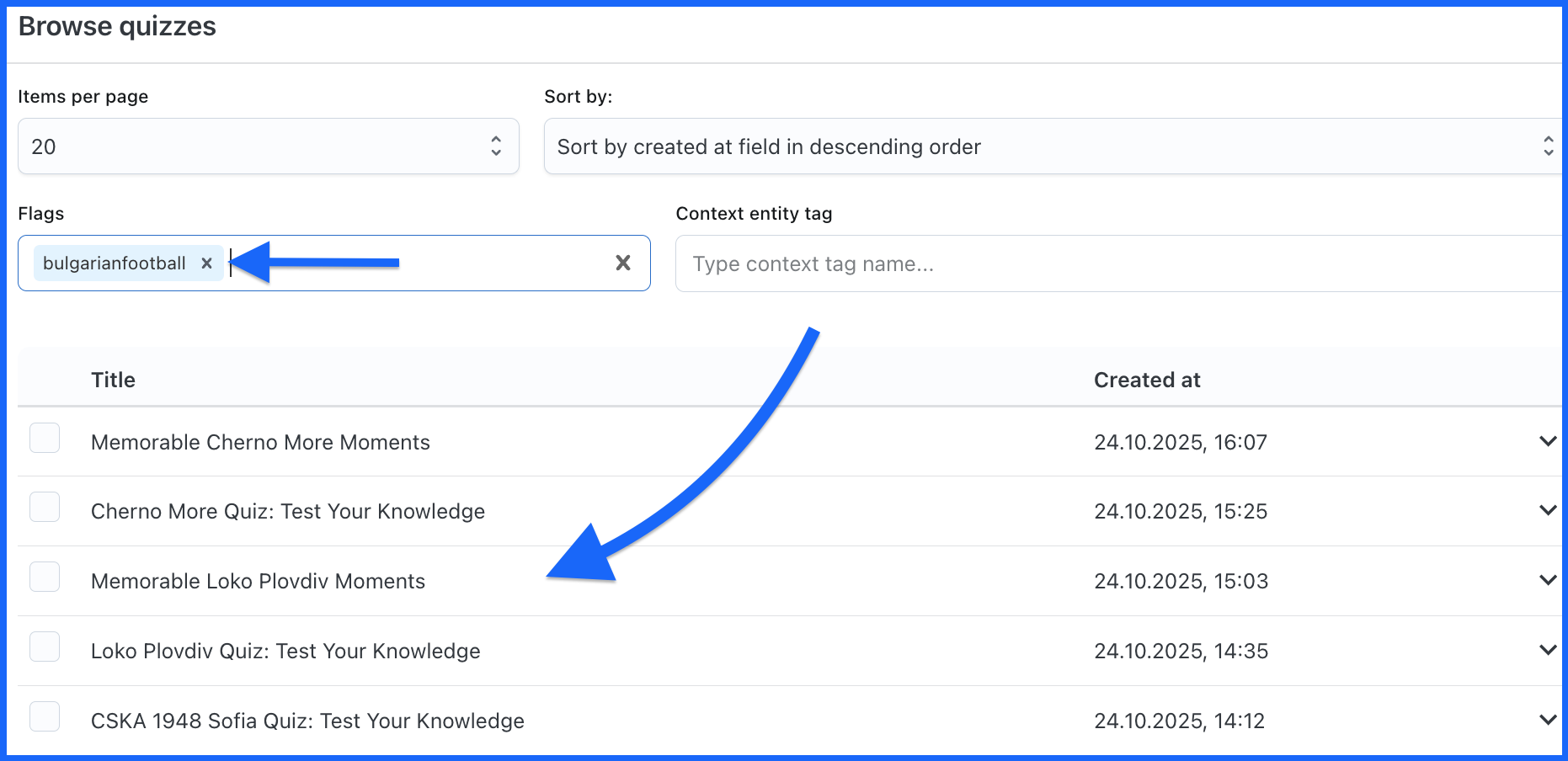Type in the Context entity tag field
This screenshot has width=1568, height=761.
(x=1112, y=264)
